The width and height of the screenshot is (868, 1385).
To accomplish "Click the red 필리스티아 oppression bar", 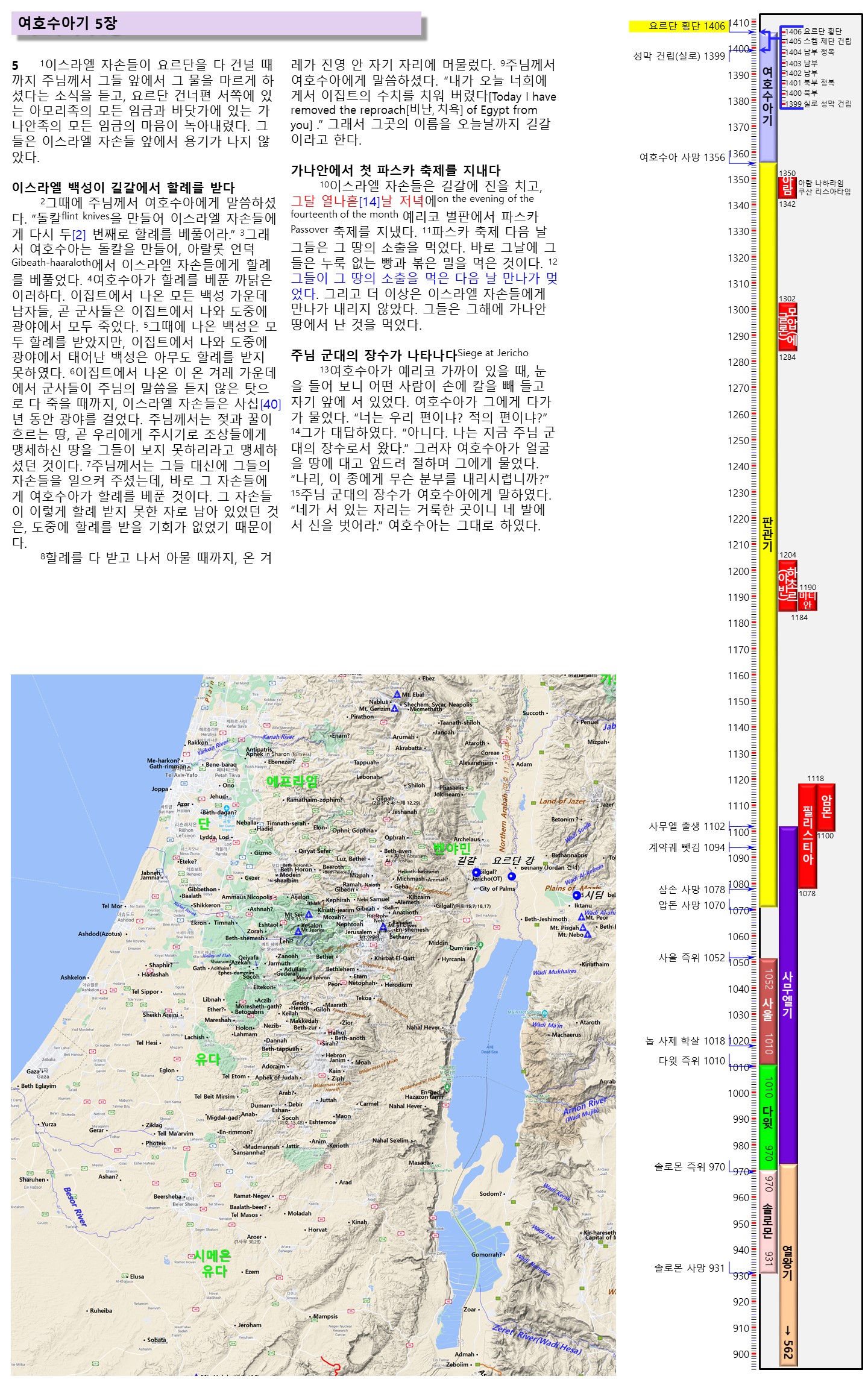I will [808, 835].
